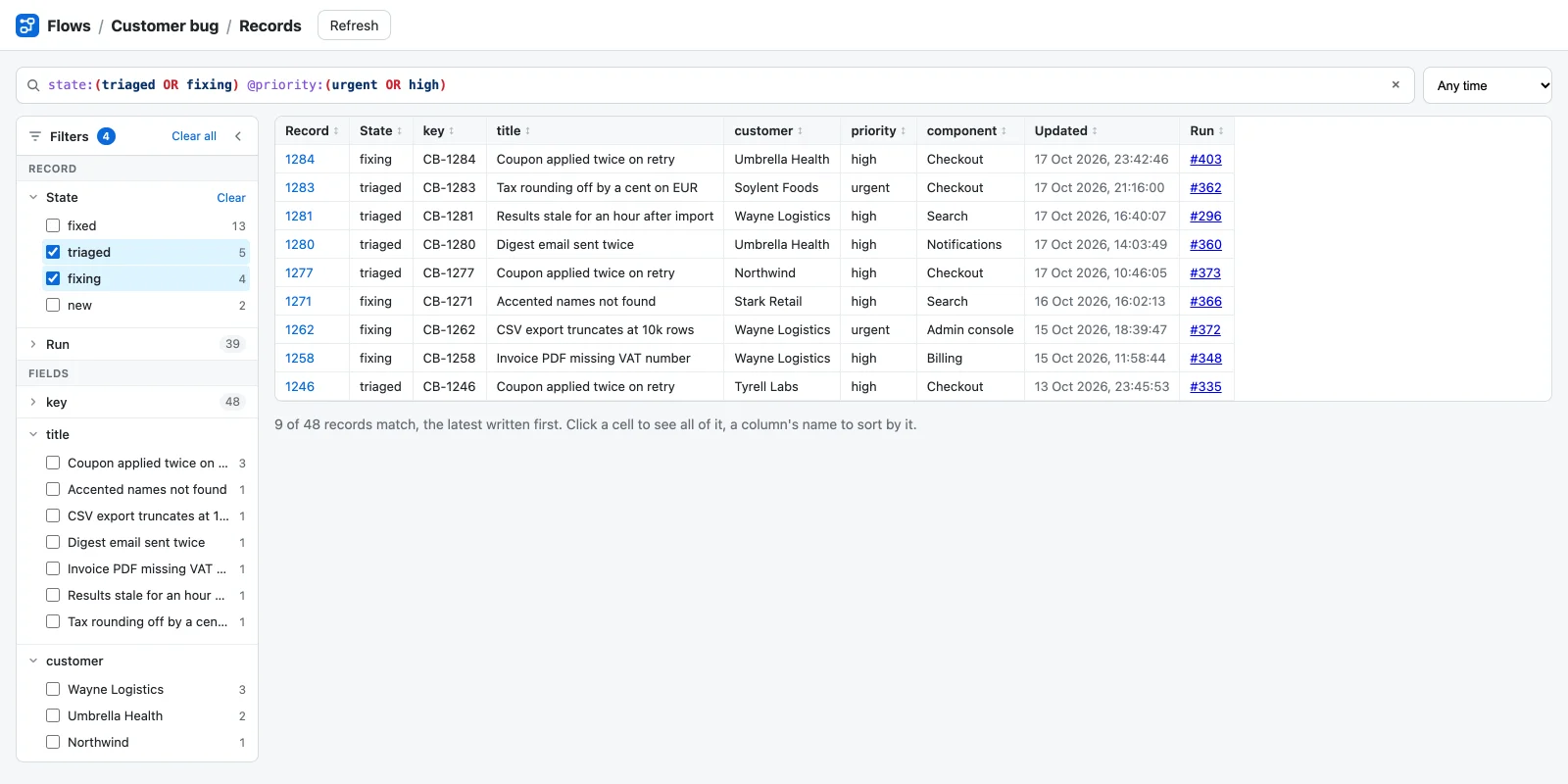The image size is (1568, 784).
Task: Check the new state filter
Action: (x=53, y=305)
